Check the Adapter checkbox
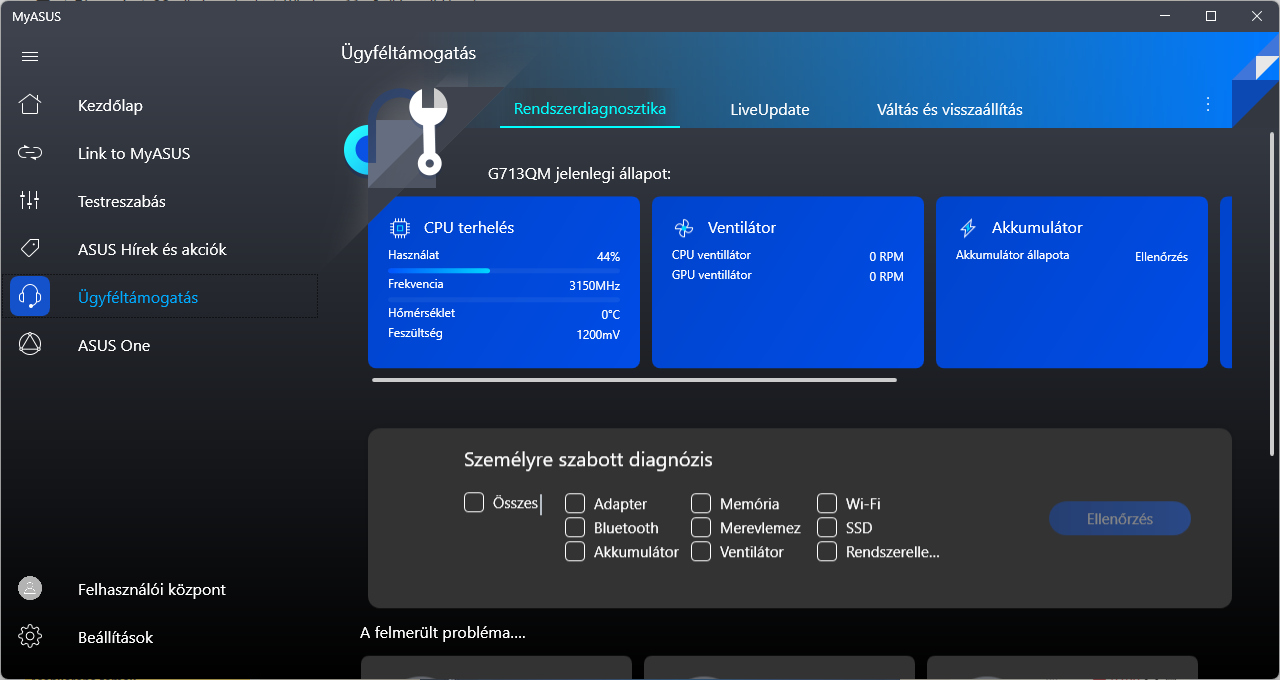Image resolution: width=1280 pixels, height=680 pixels. tap(575, 503)
